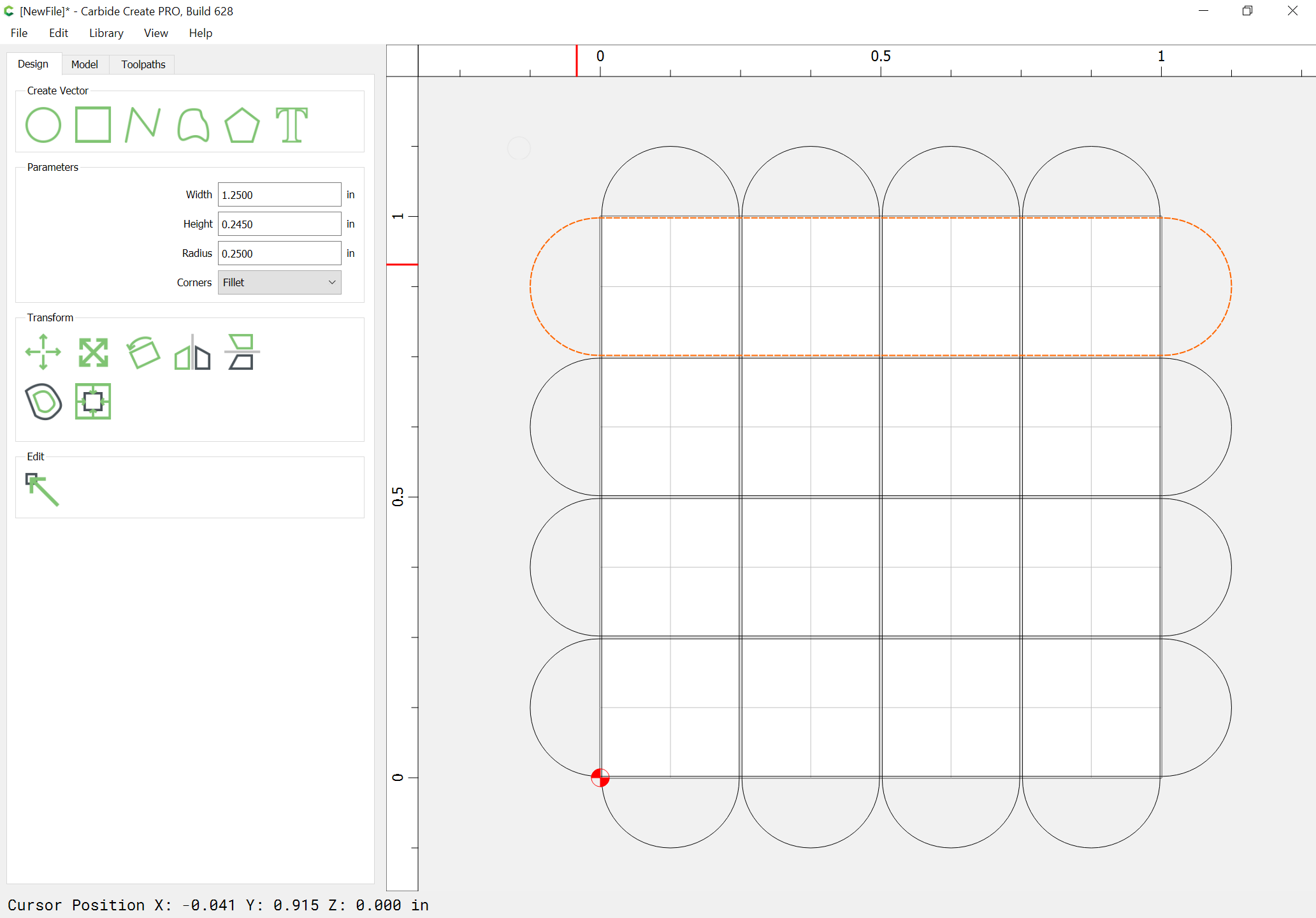Switch to the Design tab
The image size is (1316, 918).
click(33, 64)
